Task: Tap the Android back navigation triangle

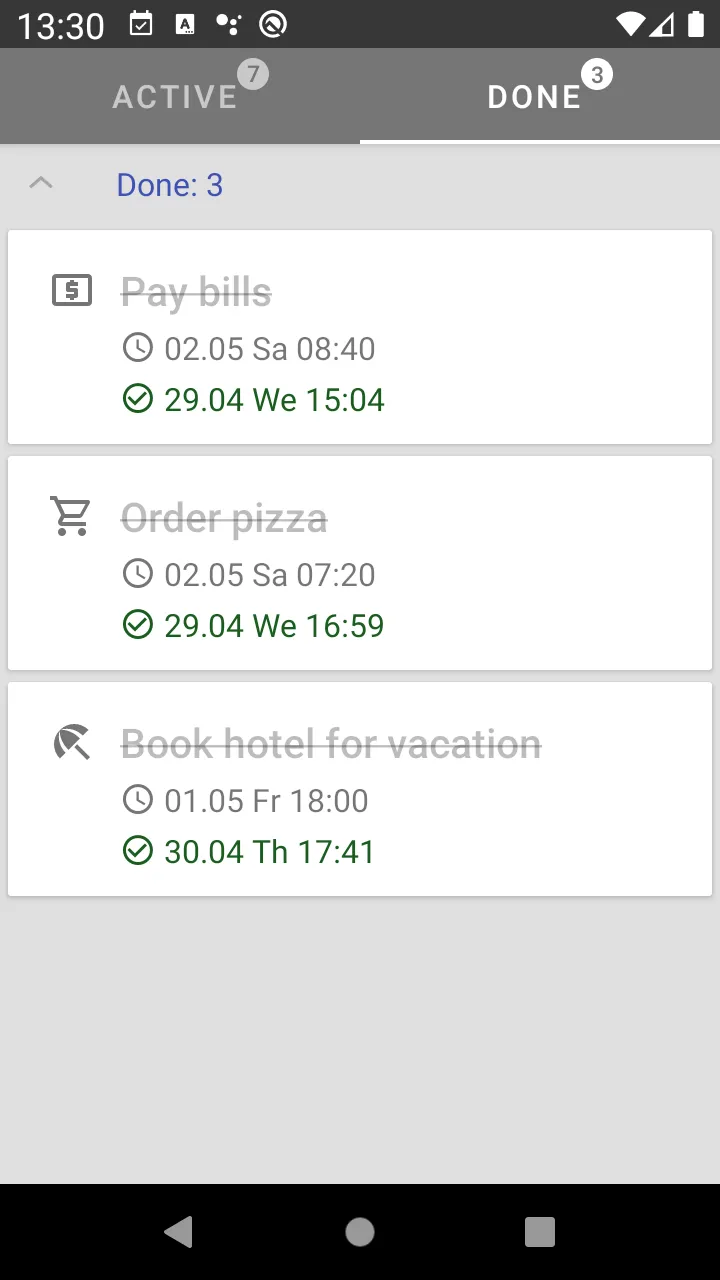Action: tap(179, 1232)
